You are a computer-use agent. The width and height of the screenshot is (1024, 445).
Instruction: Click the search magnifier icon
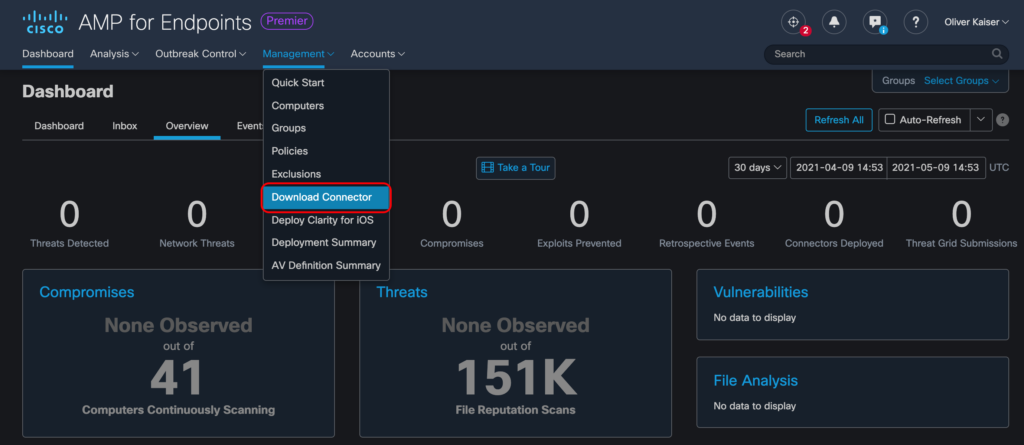tap(997, 54)
